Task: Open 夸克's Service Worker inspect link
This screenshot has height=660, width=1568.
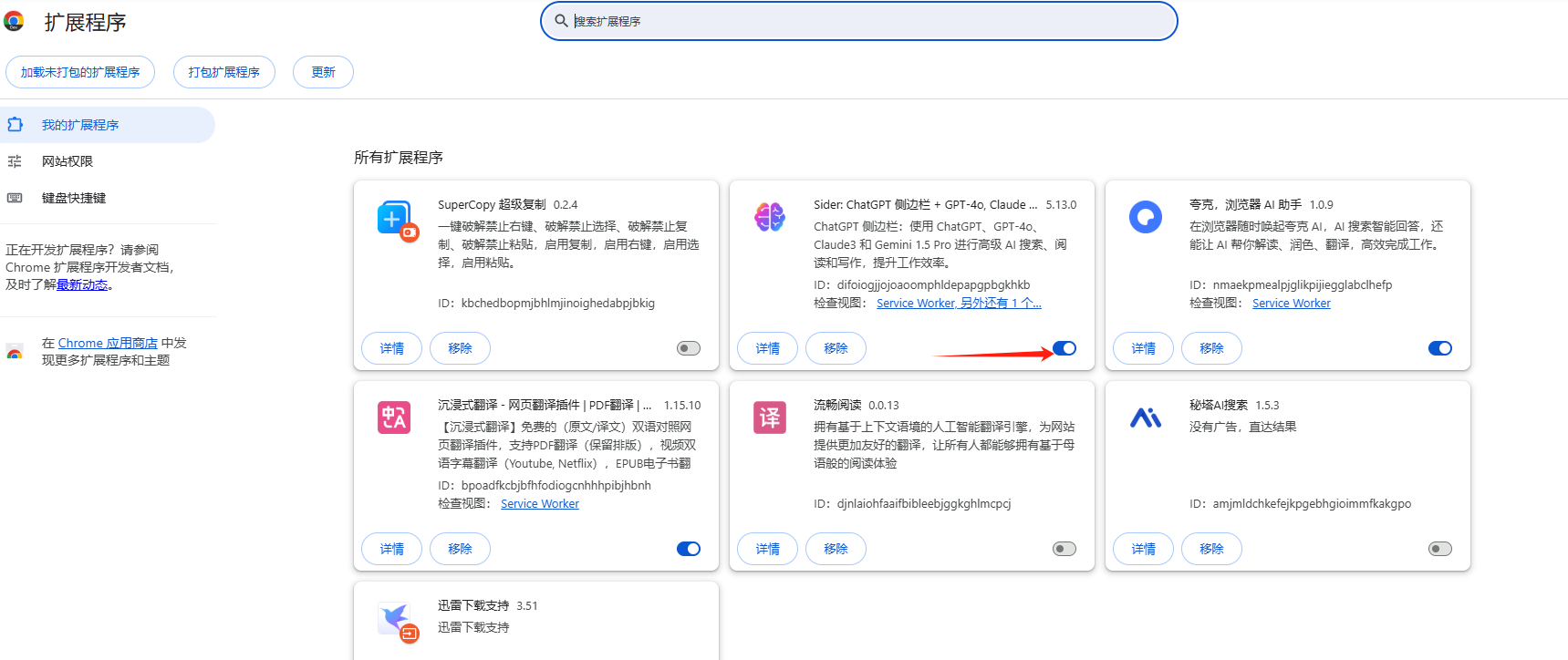Action: [x=1292, y=303]
